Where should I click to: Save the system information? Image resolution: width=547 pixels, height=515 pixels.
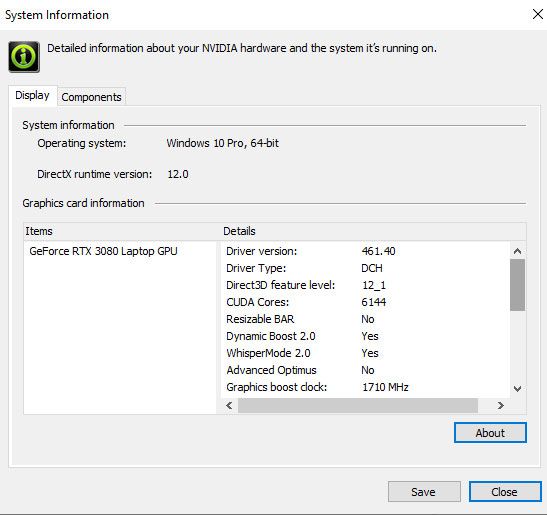[424, 492]
